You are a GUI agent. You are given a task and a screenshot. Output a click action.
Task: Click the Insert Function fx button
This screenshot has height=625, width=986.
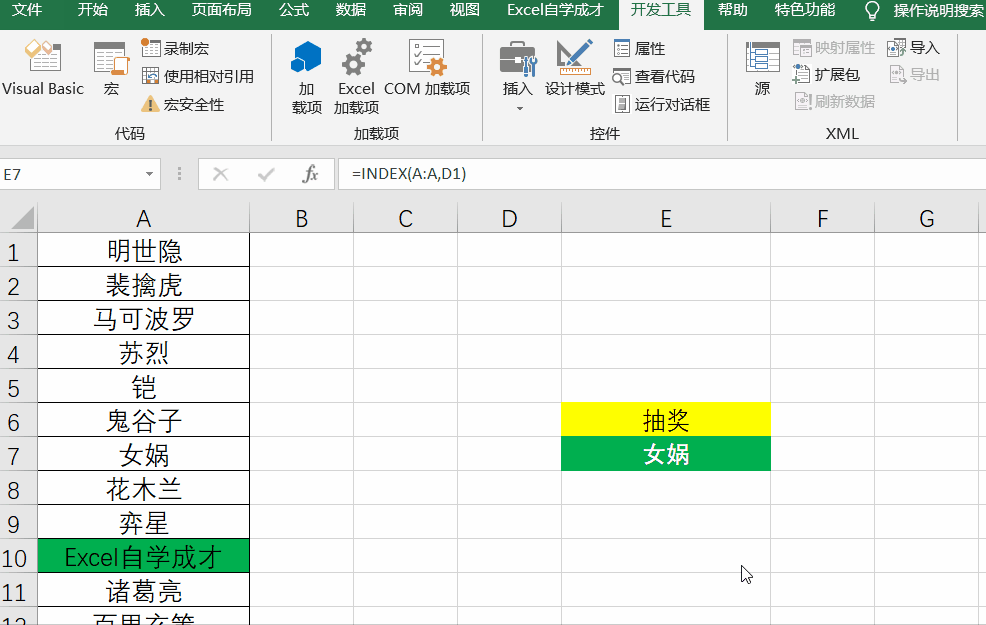pyautogui.click(x=310, y=174)
